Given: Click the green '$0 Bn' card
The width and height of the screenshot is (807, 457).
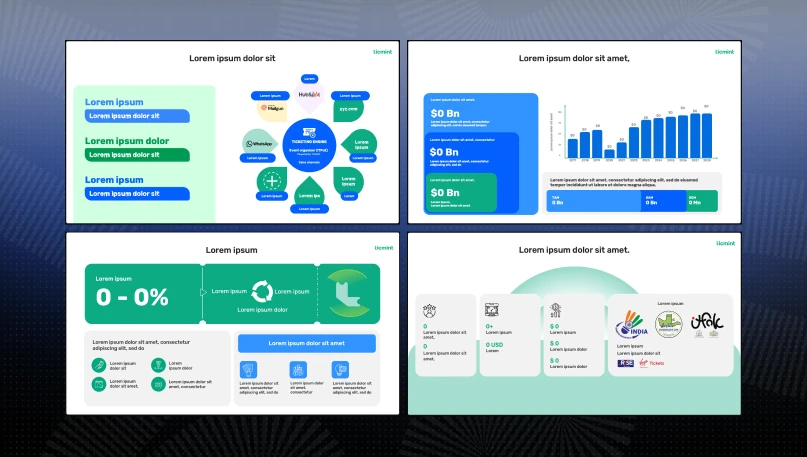Looking at the screenshot, I should tap(461, 192).
